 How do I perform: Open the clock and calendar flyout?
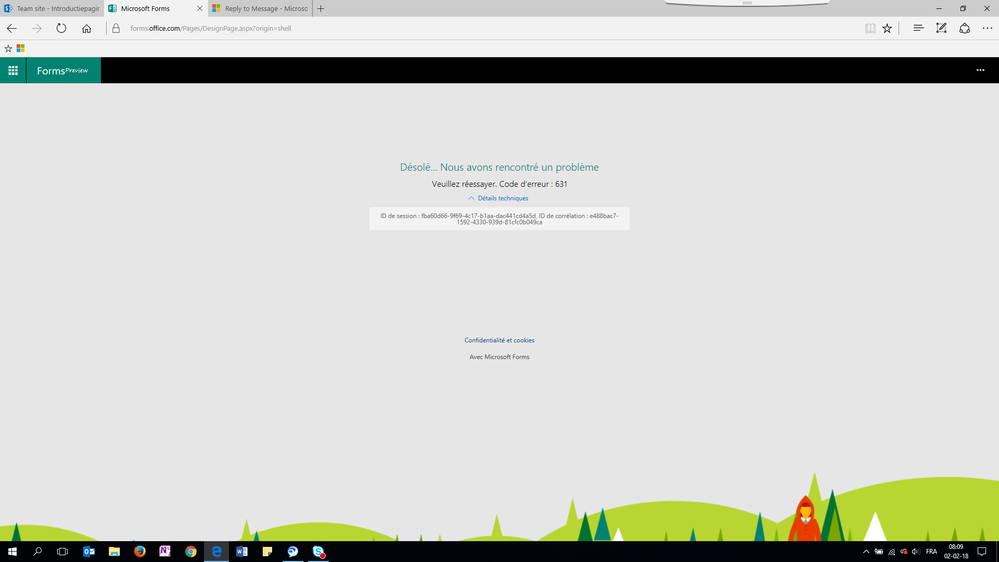click(956, 551)
